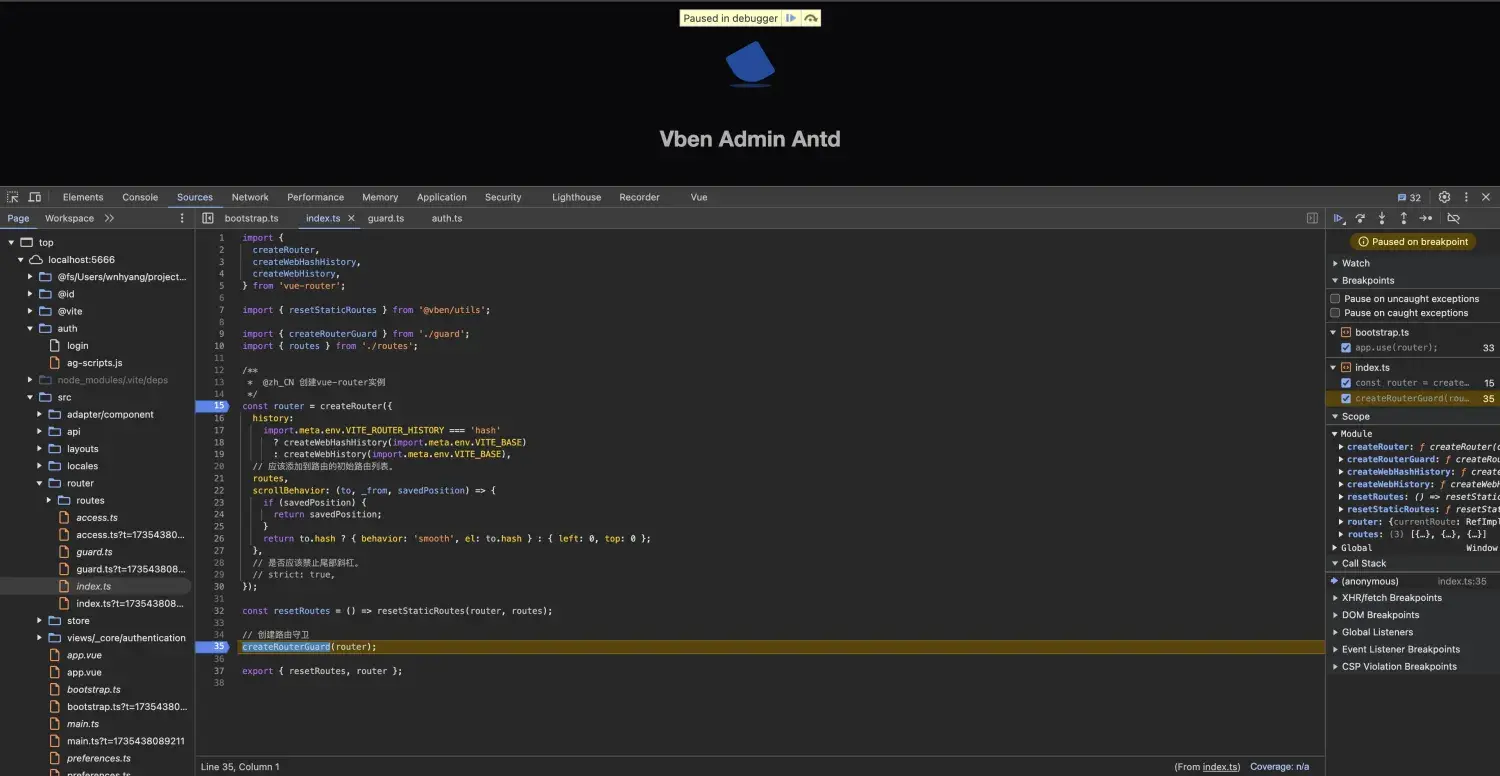Expand the routes folder under router

[48, 500]
